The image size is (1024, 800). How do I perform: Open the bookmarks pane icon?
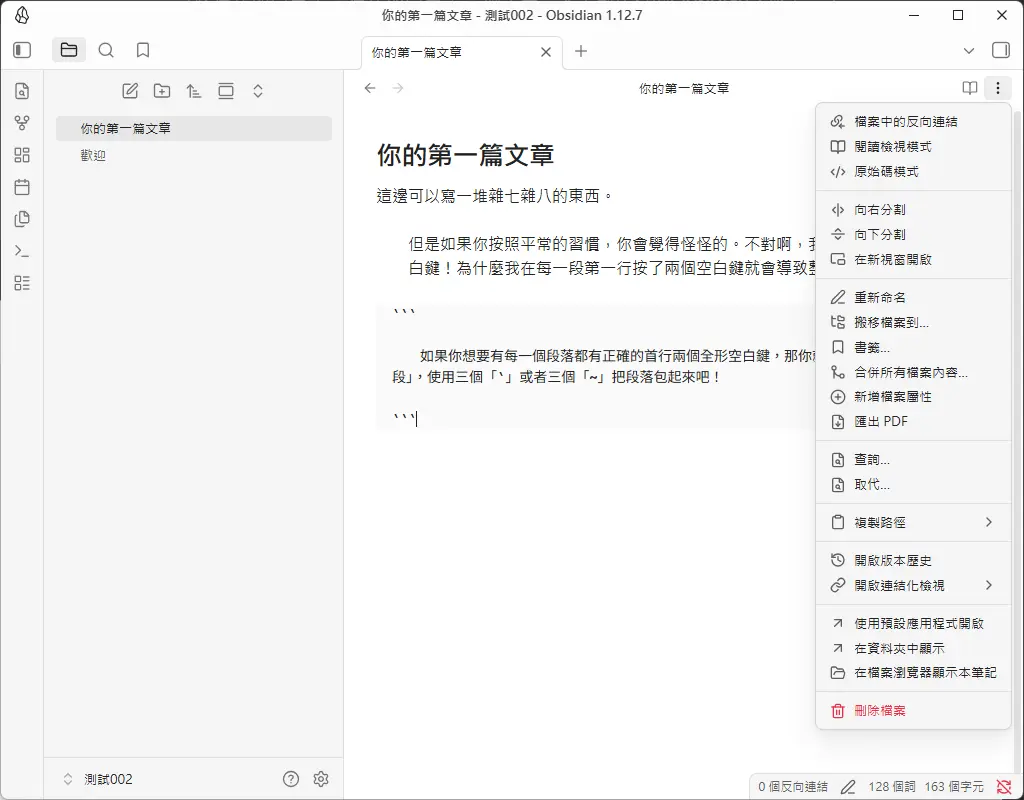[143, 50]
